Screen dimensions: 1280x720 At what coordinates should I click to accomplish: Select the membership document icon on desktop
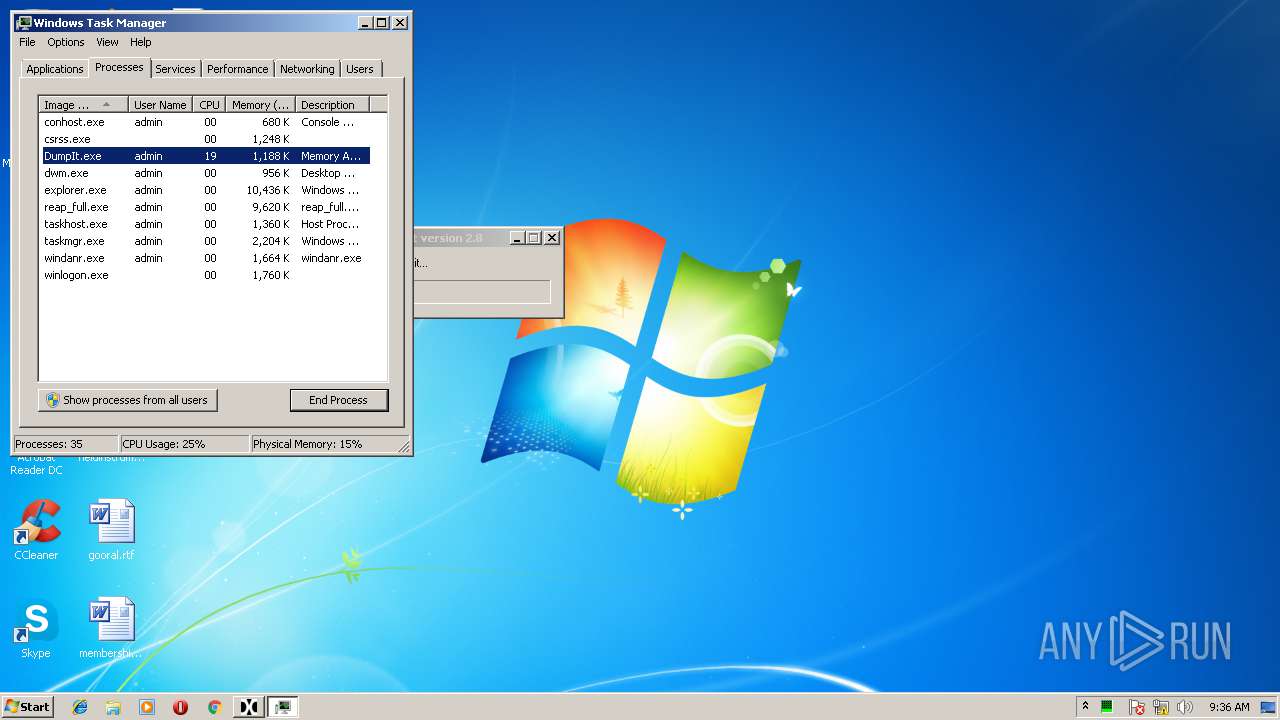point(111,628)
